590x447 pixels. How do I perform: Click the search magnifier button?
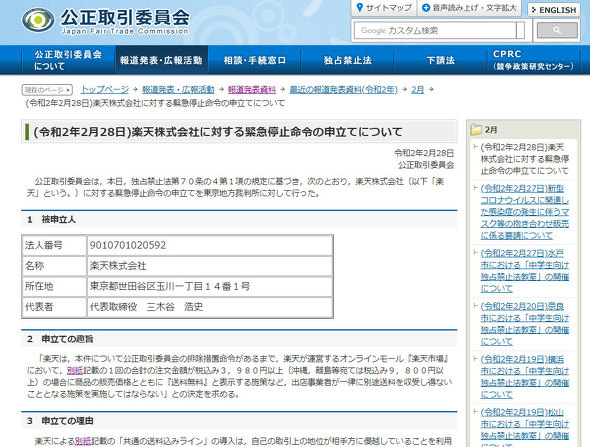click(x=557, y=30)
